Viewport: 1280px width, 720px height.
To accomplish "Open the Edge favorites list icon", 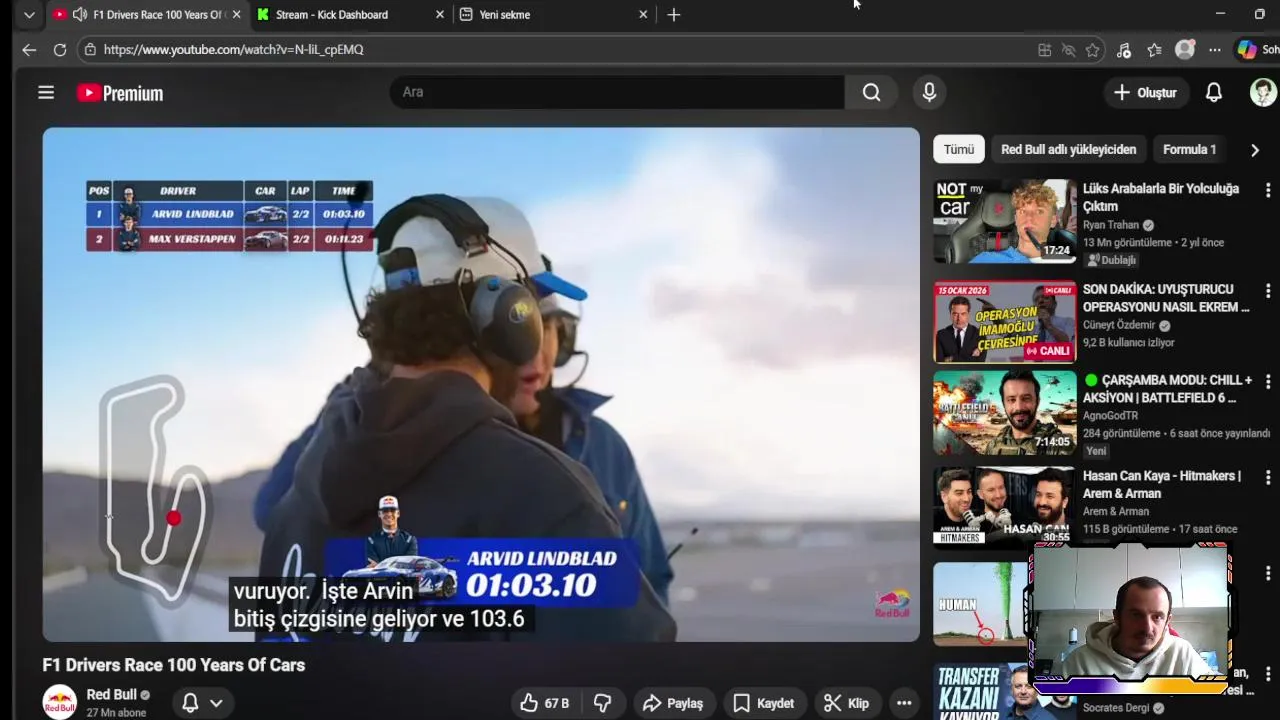I will pos(1155,50).
